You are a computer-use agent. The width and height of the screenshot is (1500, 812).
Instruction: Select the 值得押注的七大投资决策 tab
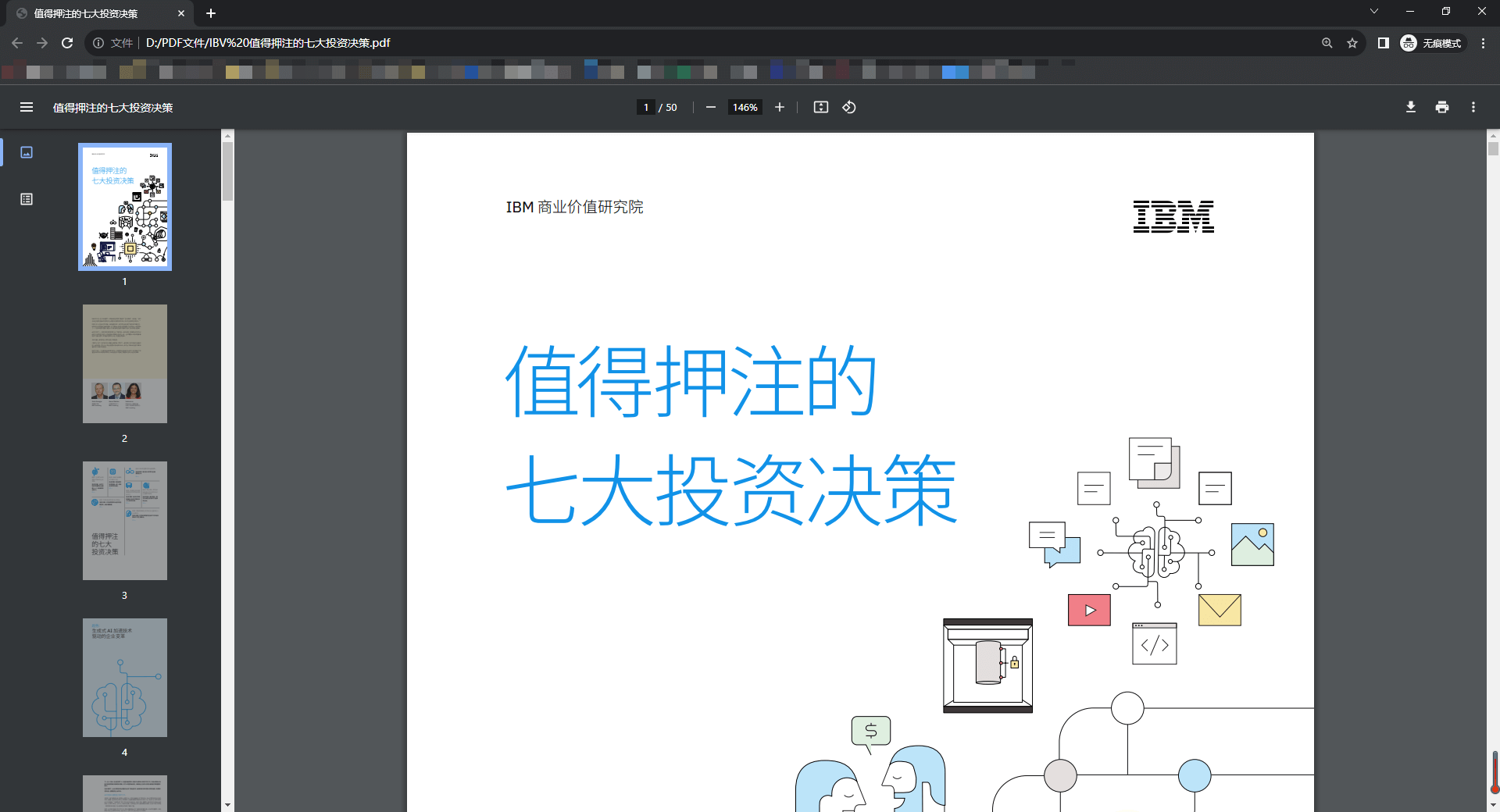tap(94, 13)
